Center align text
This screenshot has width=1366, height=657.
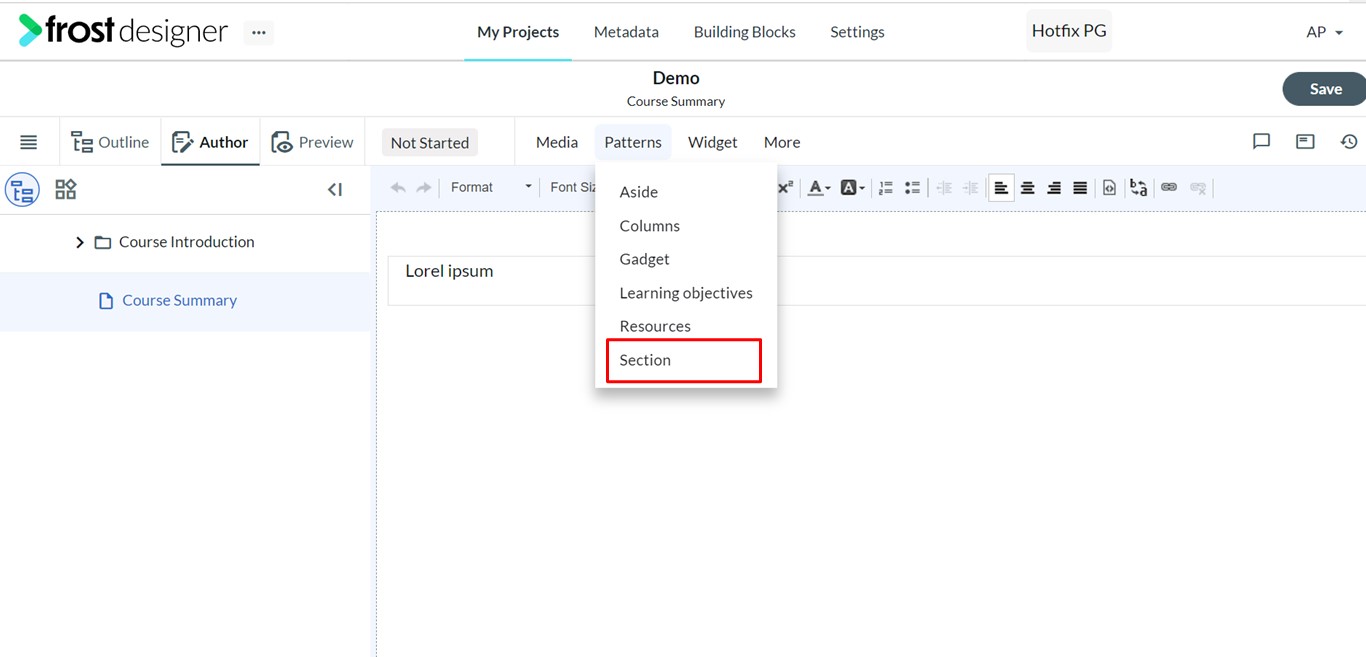[x=1027, y=187]
